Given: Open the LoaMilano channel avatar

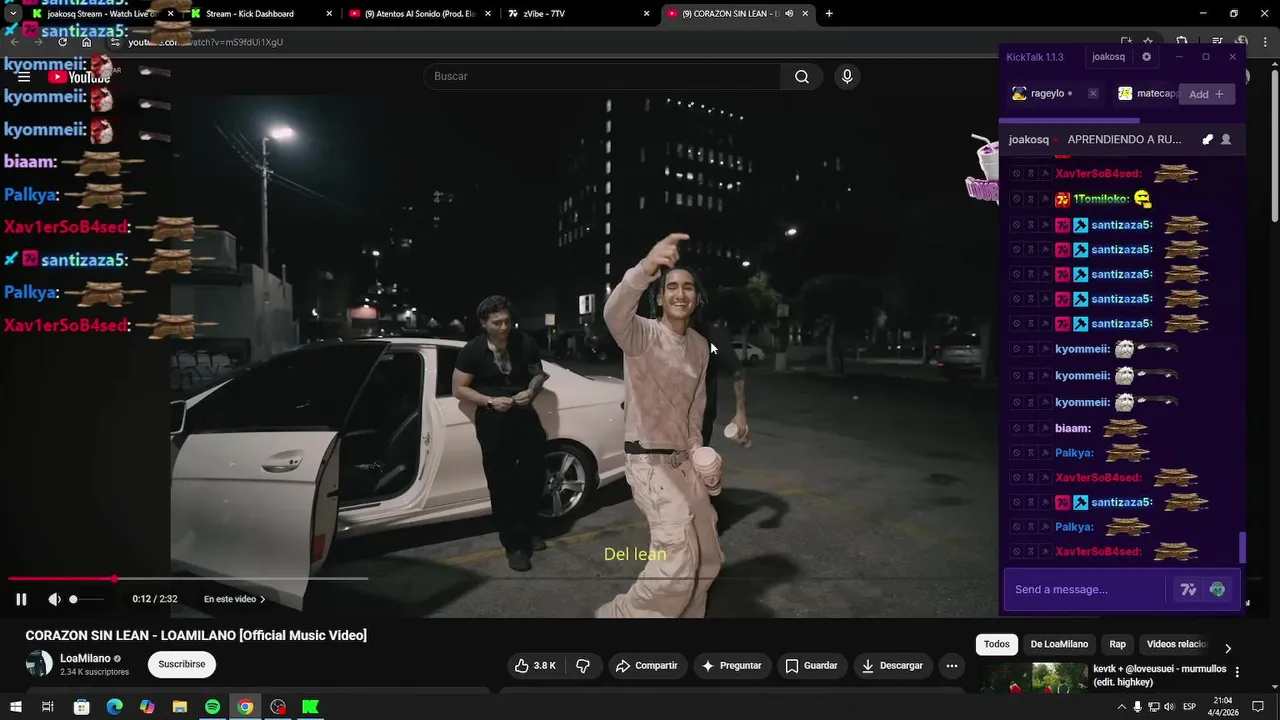Looking at the screenshot, I should (x=39, y=664).
